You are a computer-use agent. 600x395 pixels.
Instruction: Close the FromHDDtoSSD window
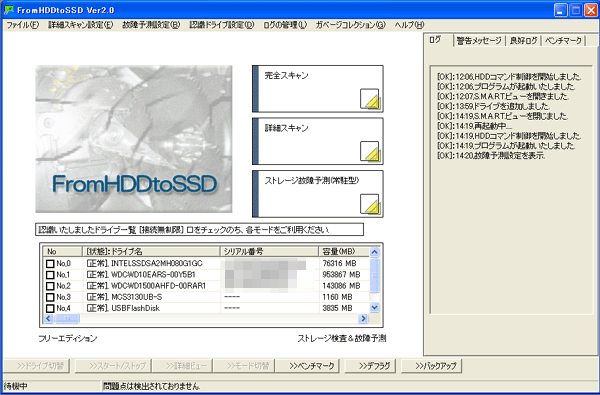click(591, 10)
